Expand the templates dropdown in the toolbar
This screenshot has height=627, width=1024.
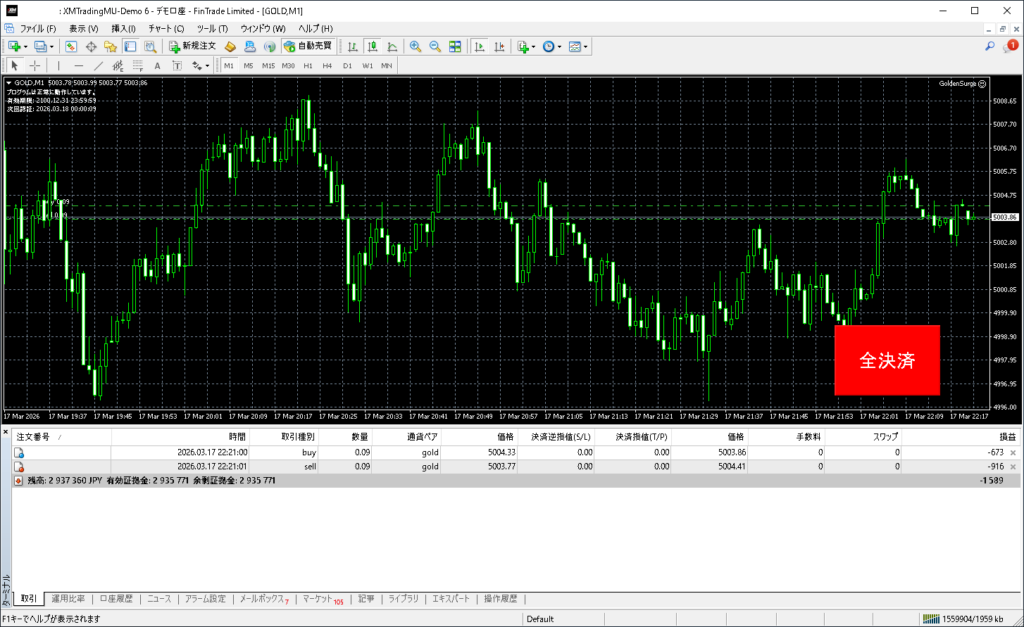tap(586, 46)
